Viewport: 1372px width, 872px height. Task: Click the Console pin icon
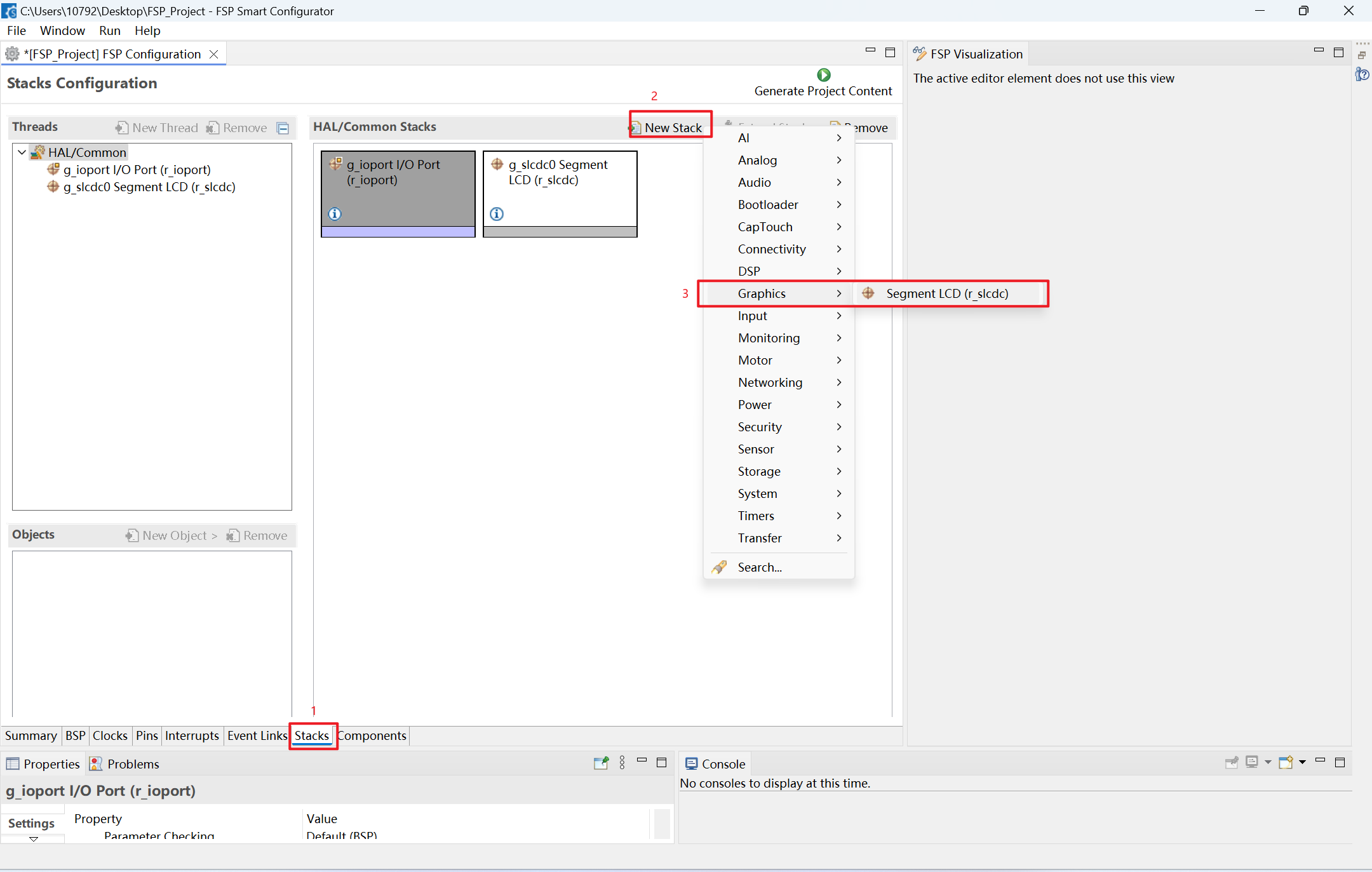[x=1232, y=762]
